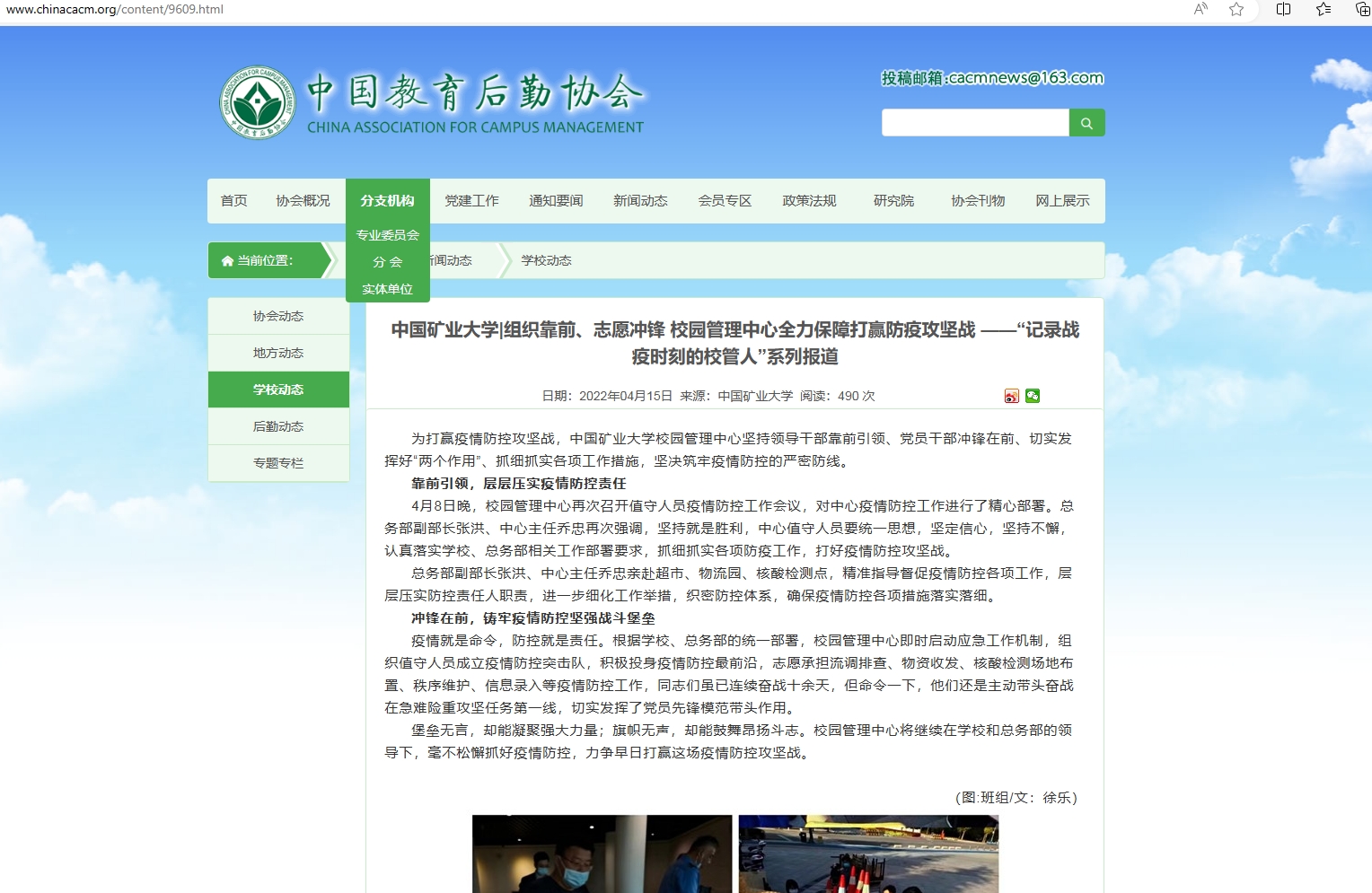Image resolution: width=1372 pixels, height=893 pixels.
Task: Click 学校动态 breadcrumb link
Action: [547, 260]
